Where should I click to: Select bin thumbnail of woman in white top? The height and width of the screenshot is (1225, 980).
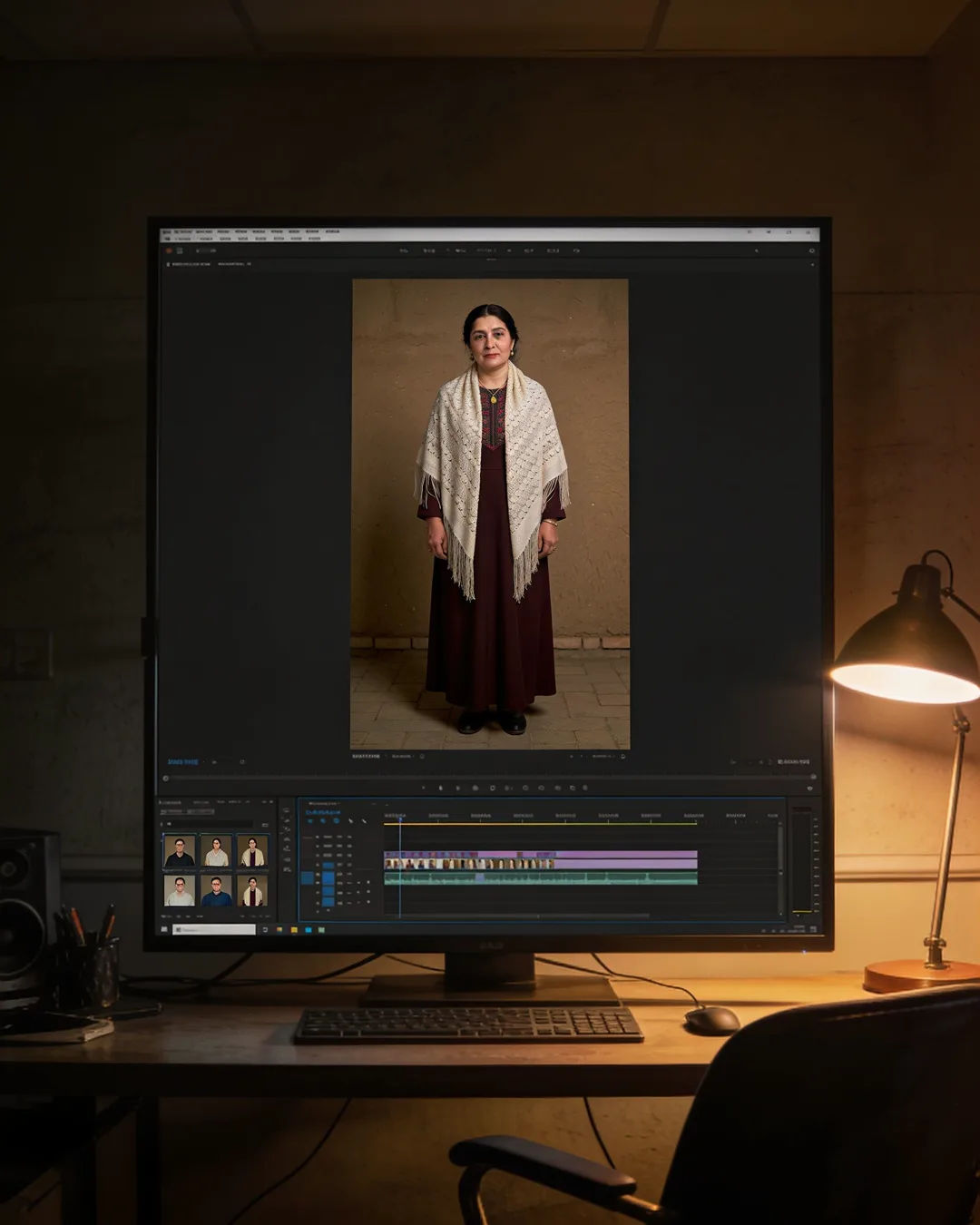(216, 851)
